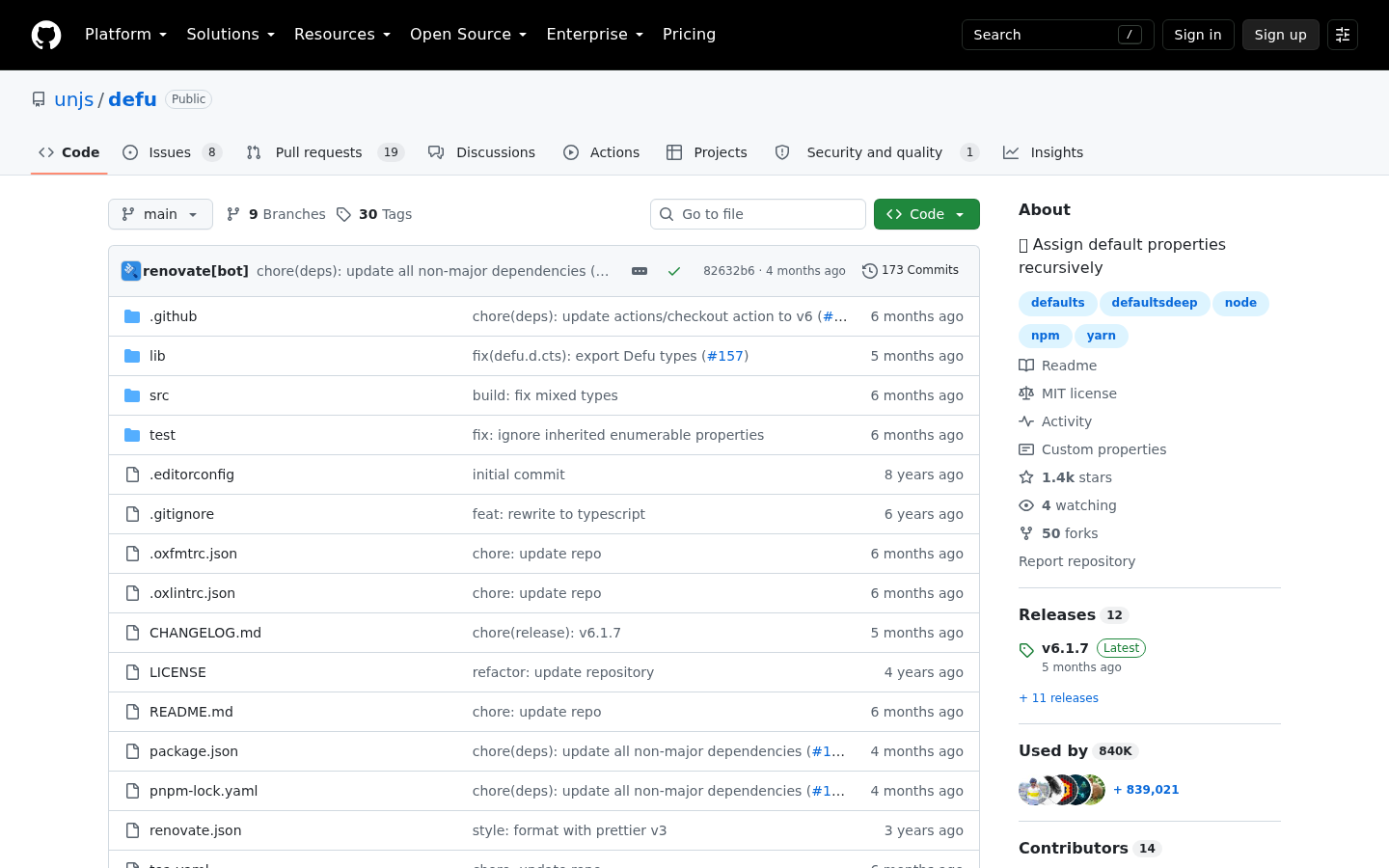Open the CHANGELOG.md file
The image size is (1389, 868).
[x=205, y=633]
